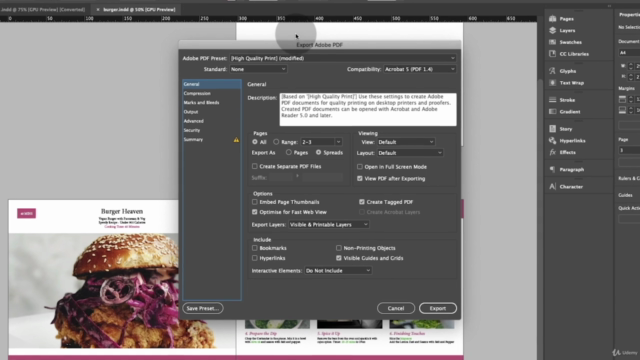Switch to the Security section

click(212, 130)
